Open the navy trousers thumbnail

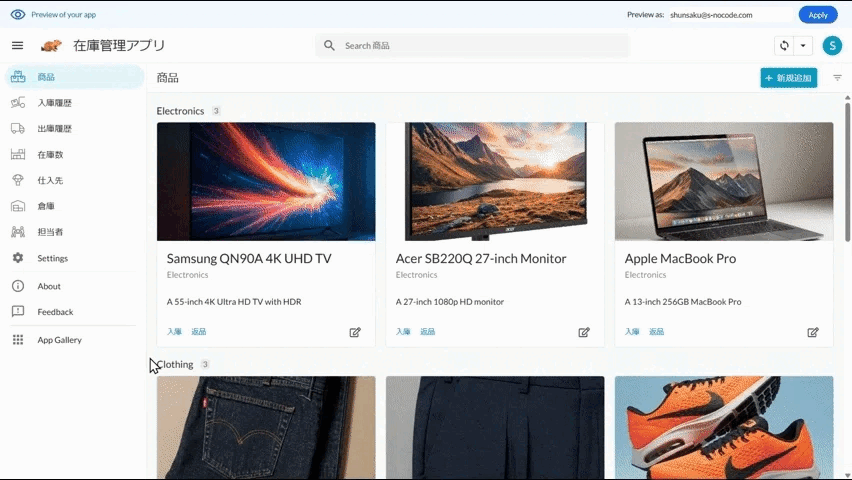(495, 427)
